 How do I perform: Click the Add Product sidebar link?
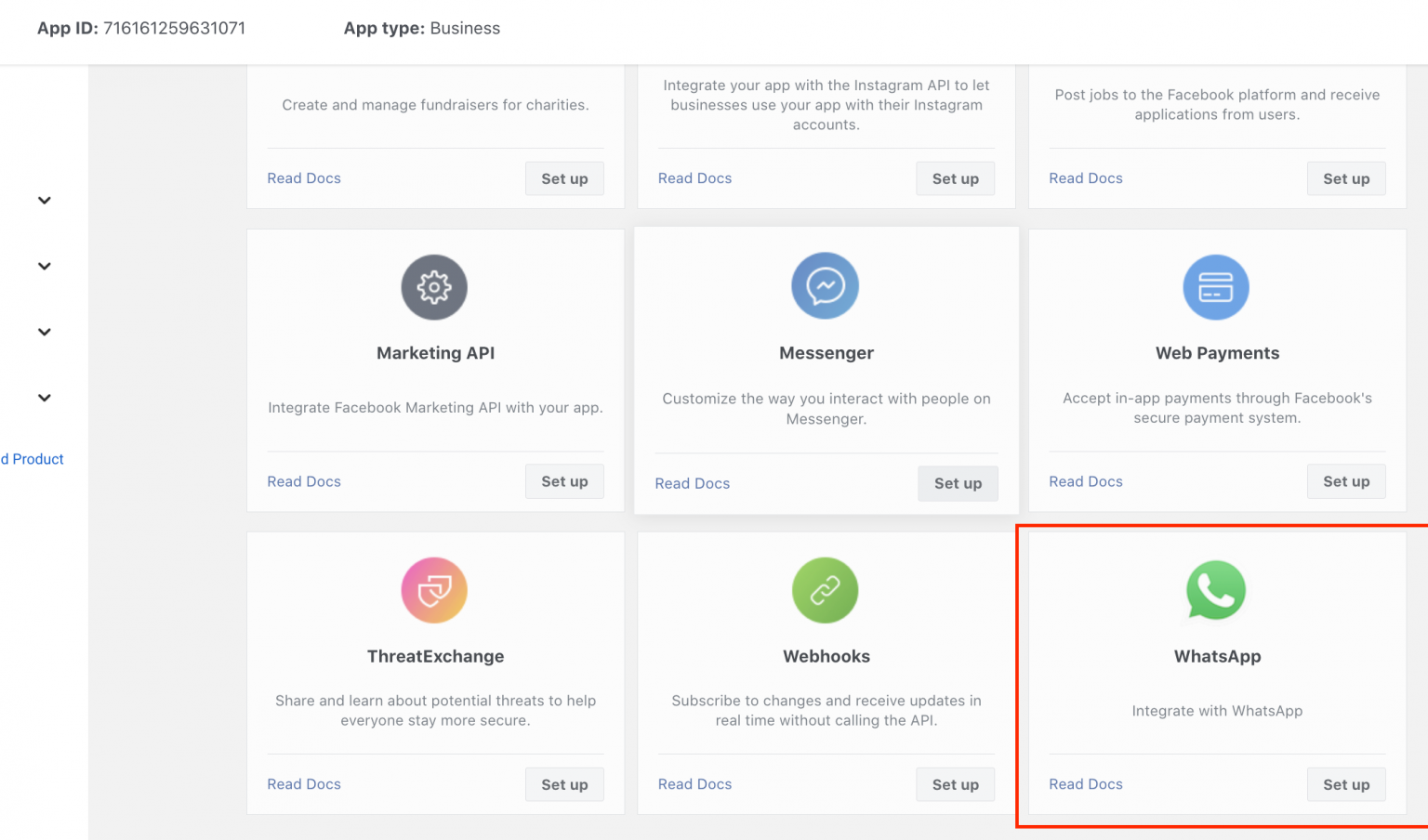click(32, 458)
